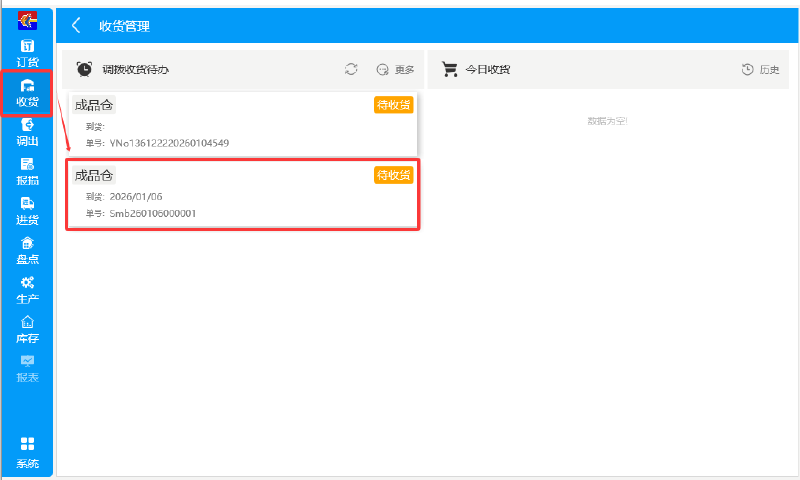Open the 订货 (ordering) sidebar module

27,53
